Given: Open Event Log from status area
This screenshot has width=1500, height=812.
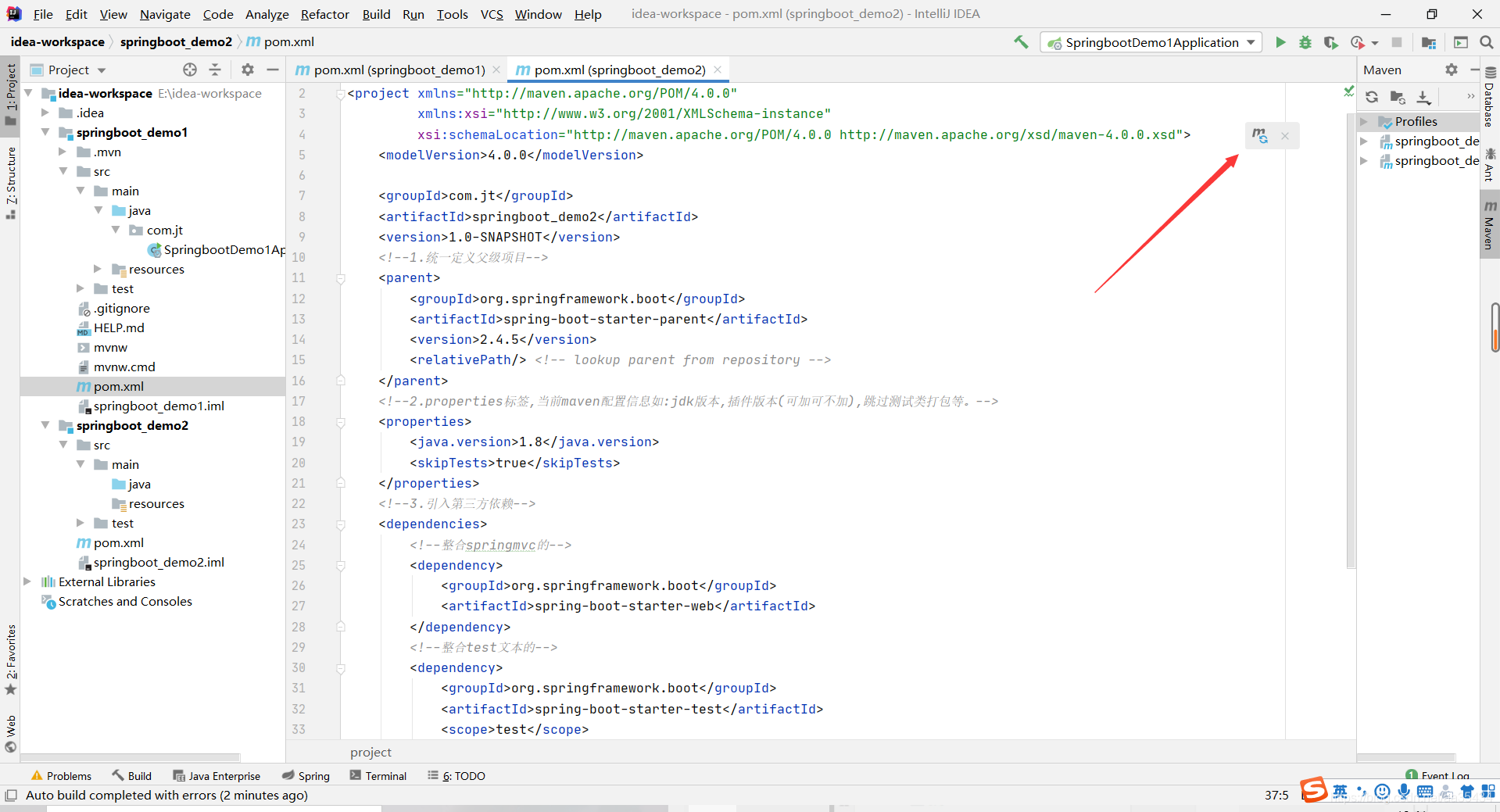Looking at the screenshot, I should [1437, 775].
